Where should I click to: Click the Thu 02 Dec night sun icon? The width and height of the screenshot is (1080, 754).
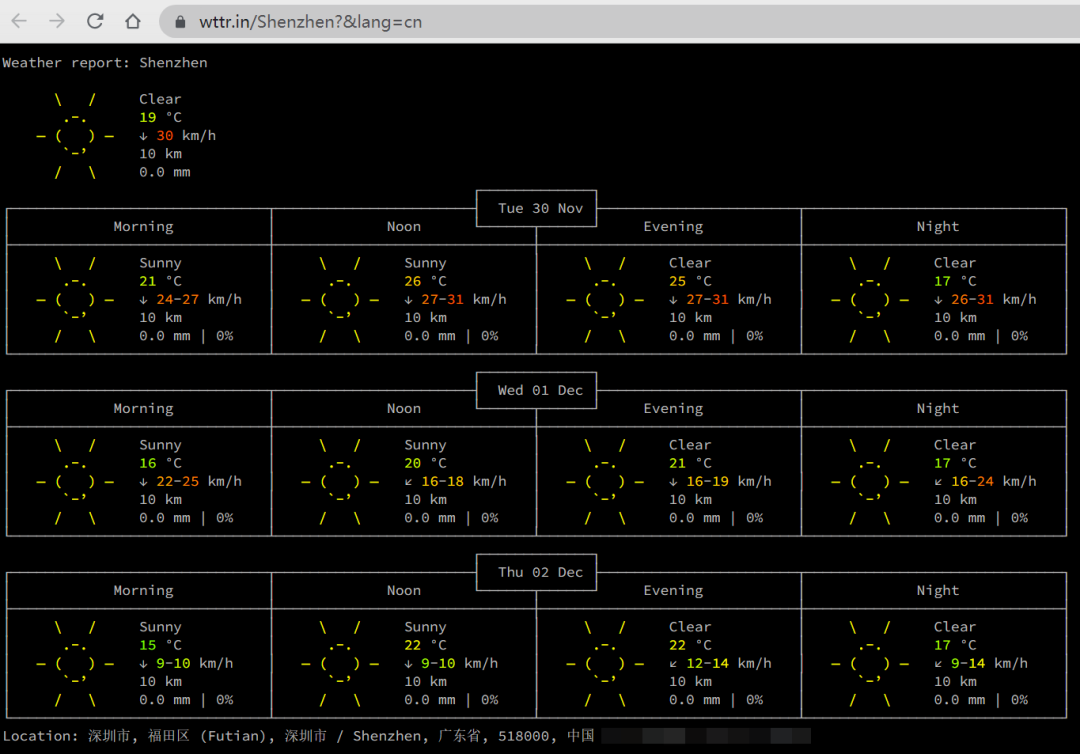(870, 663)
